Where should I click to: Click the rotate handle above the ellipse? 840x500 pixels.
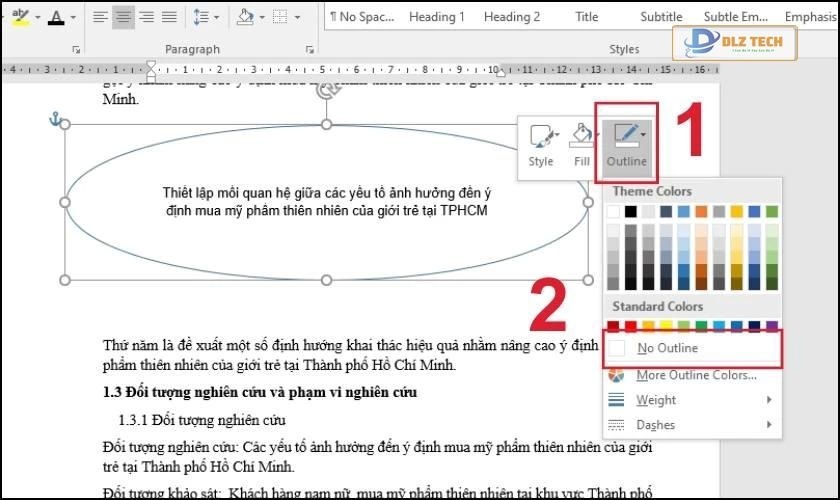[326, 91]
